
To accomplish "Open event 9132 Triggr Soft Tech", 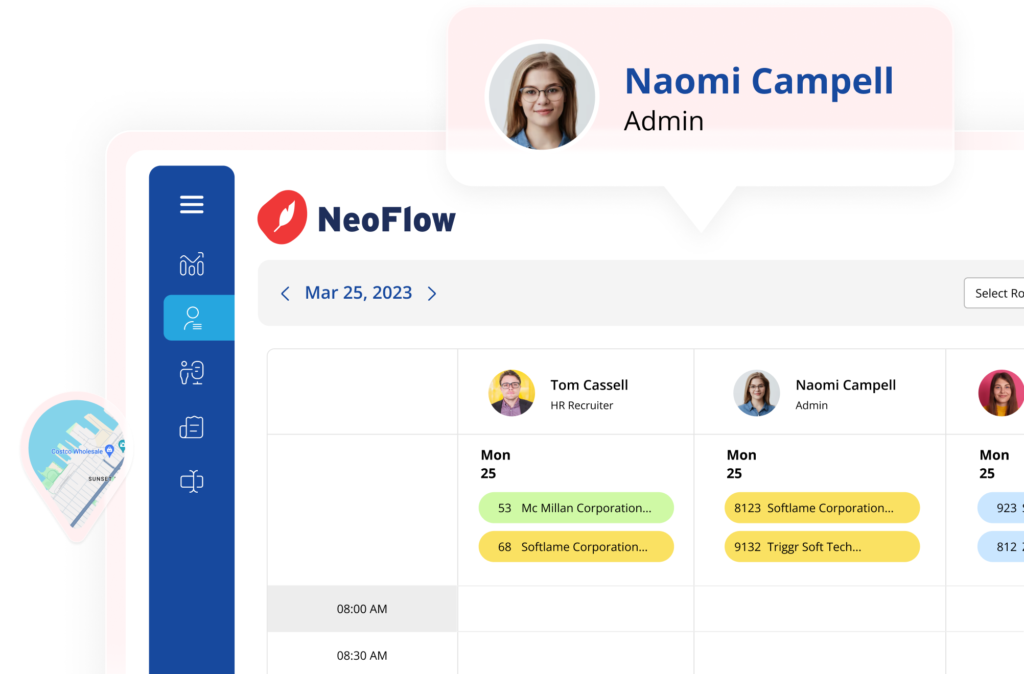I will (821, 547).
